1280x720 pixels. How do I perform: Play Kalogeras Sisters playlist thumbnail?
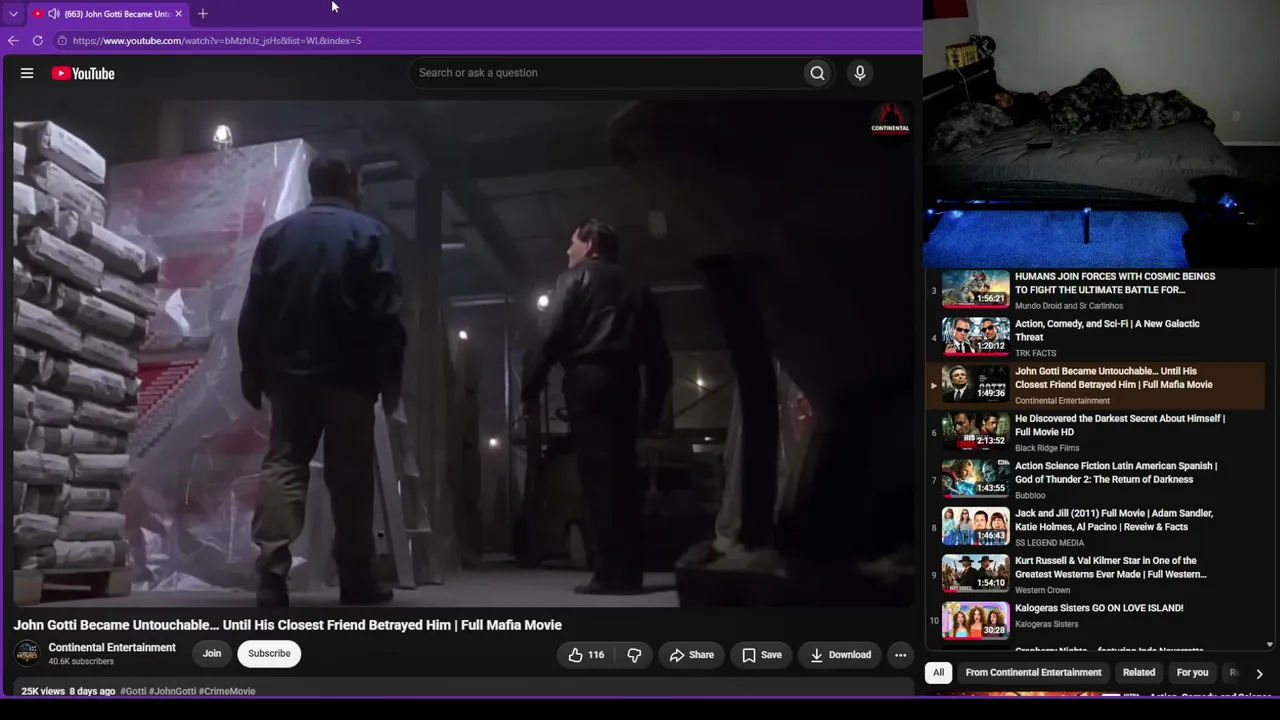[976, 620]
